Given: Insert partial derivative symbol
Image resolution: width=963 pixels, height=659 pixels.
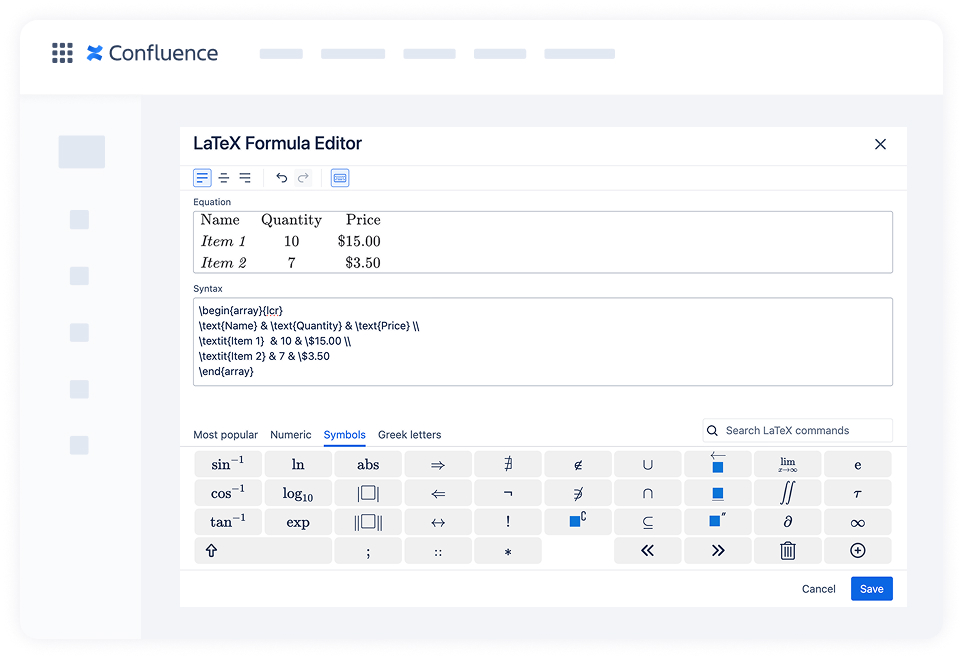Looking at the screenshot, I should 788,522.
